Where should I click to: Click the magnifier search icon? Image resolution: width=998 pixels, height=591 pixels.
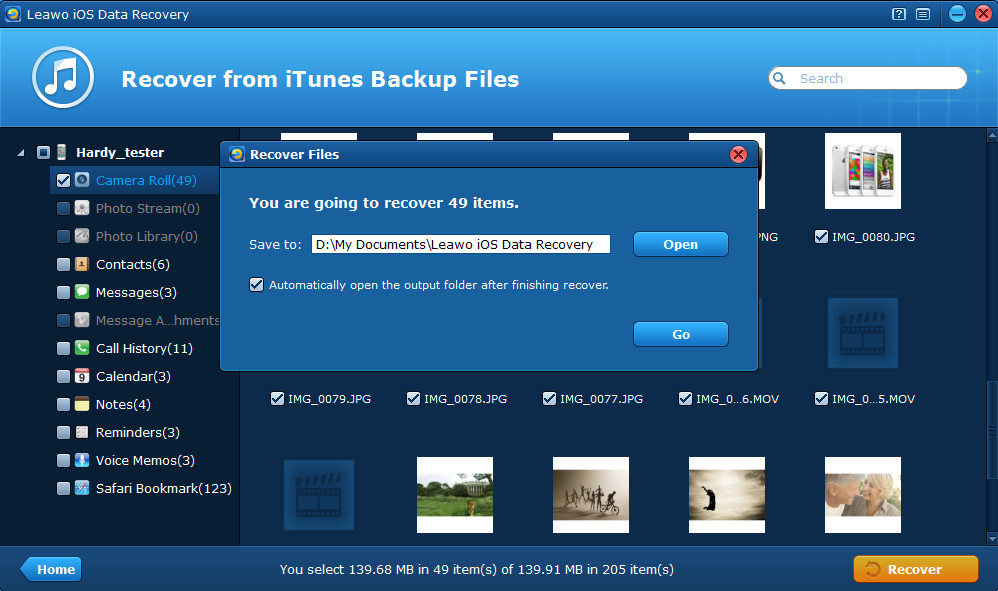pos(779,78)
